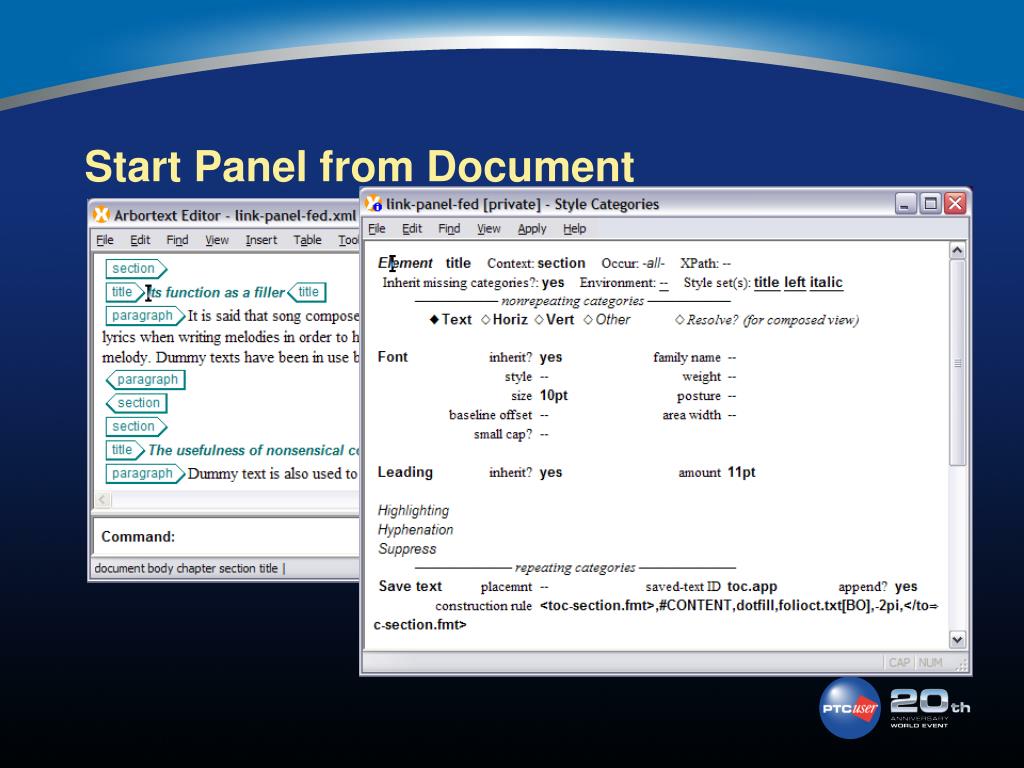
Task: Click the Occur value '-all-'
Action: pyautogui.click(x=653, y=263)
